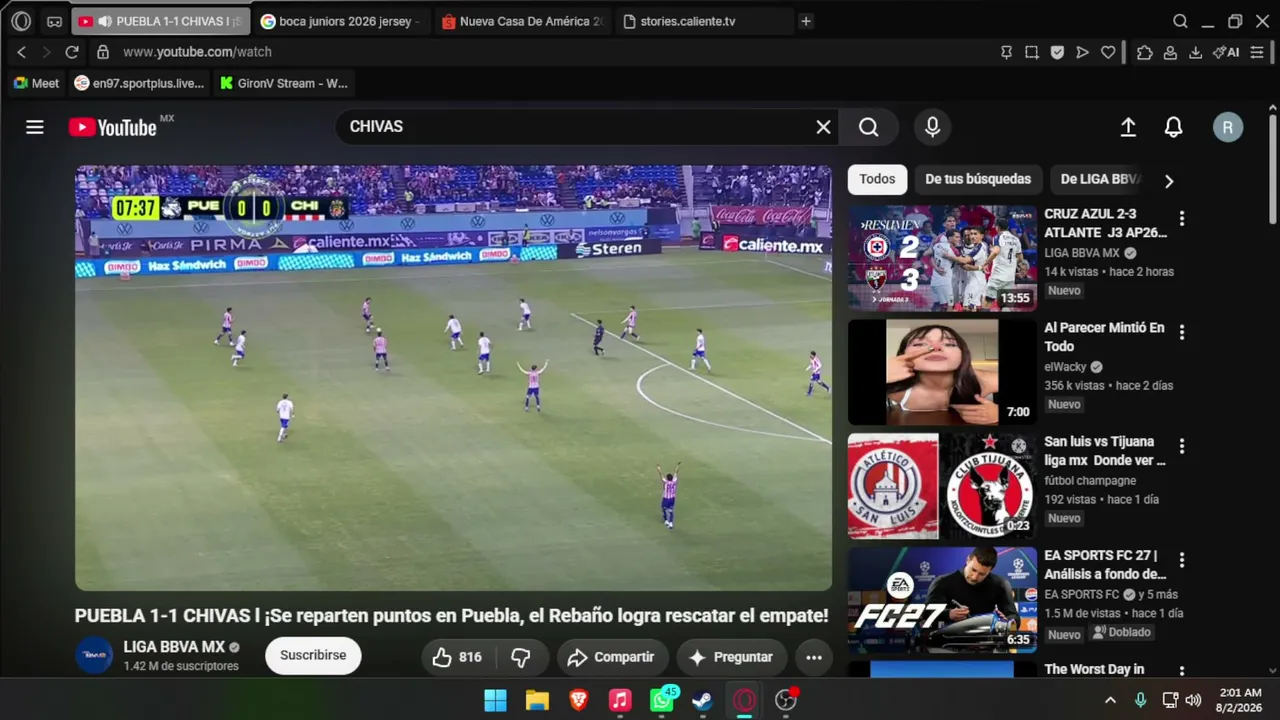Mute the PUEBLA 1-1 CHIVAS tab audio
This screenshot has height=720, width=1280.
pos(104,21)
